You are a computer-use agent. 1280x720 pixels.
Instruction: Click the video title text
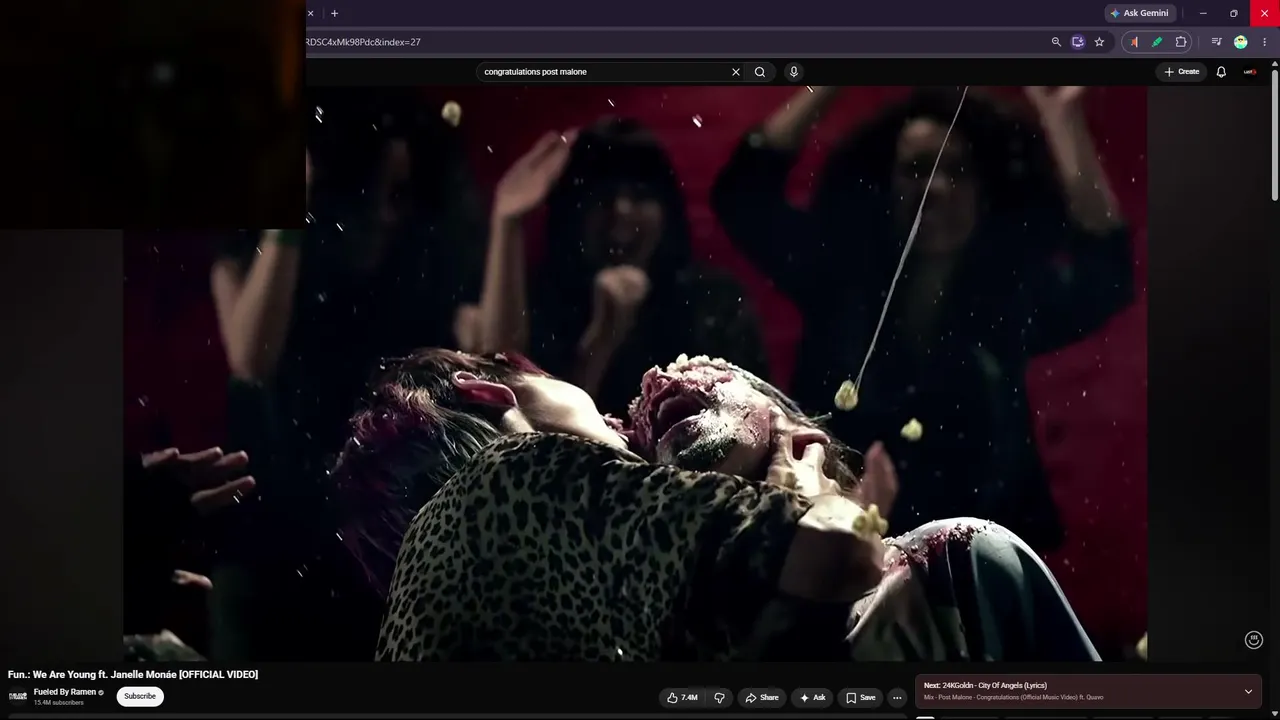coord(133,675)
